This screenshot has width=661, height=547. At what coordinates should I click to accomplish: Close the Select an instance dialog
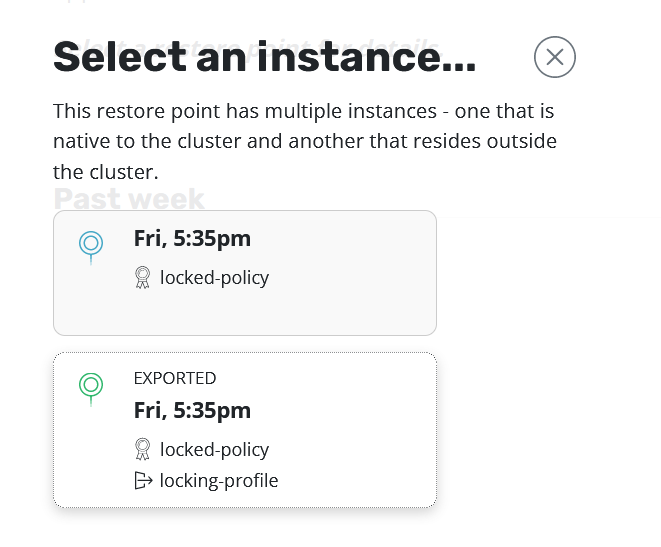pos(555,57)
